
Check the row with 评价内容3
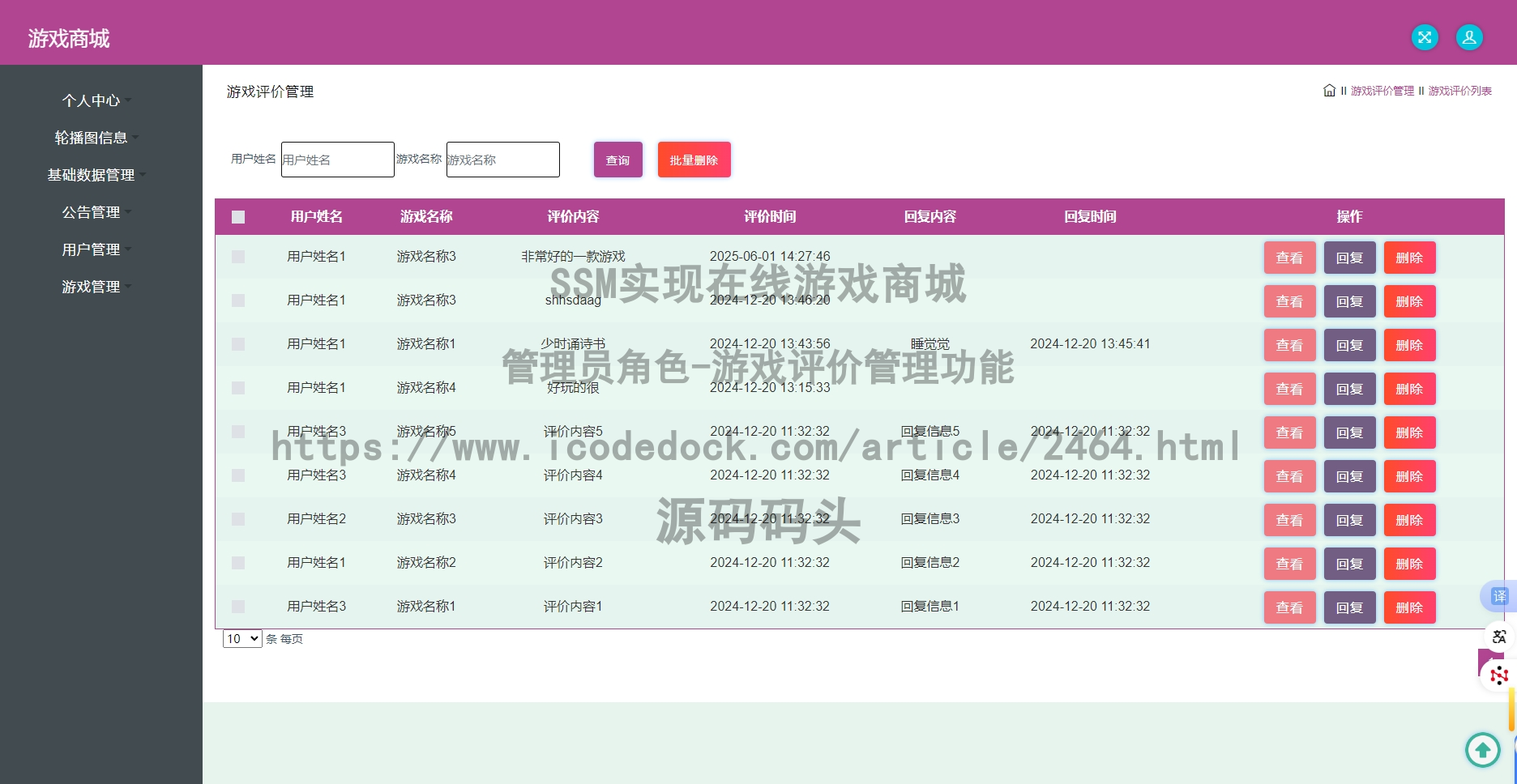pos(238,519)
